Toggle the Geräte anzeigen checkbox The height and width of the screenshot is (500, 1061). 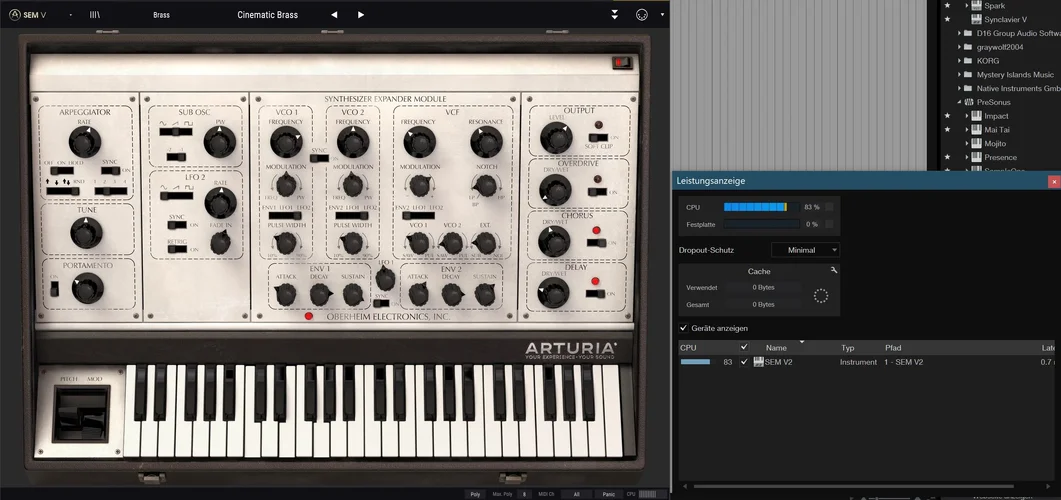pos(684,328)
